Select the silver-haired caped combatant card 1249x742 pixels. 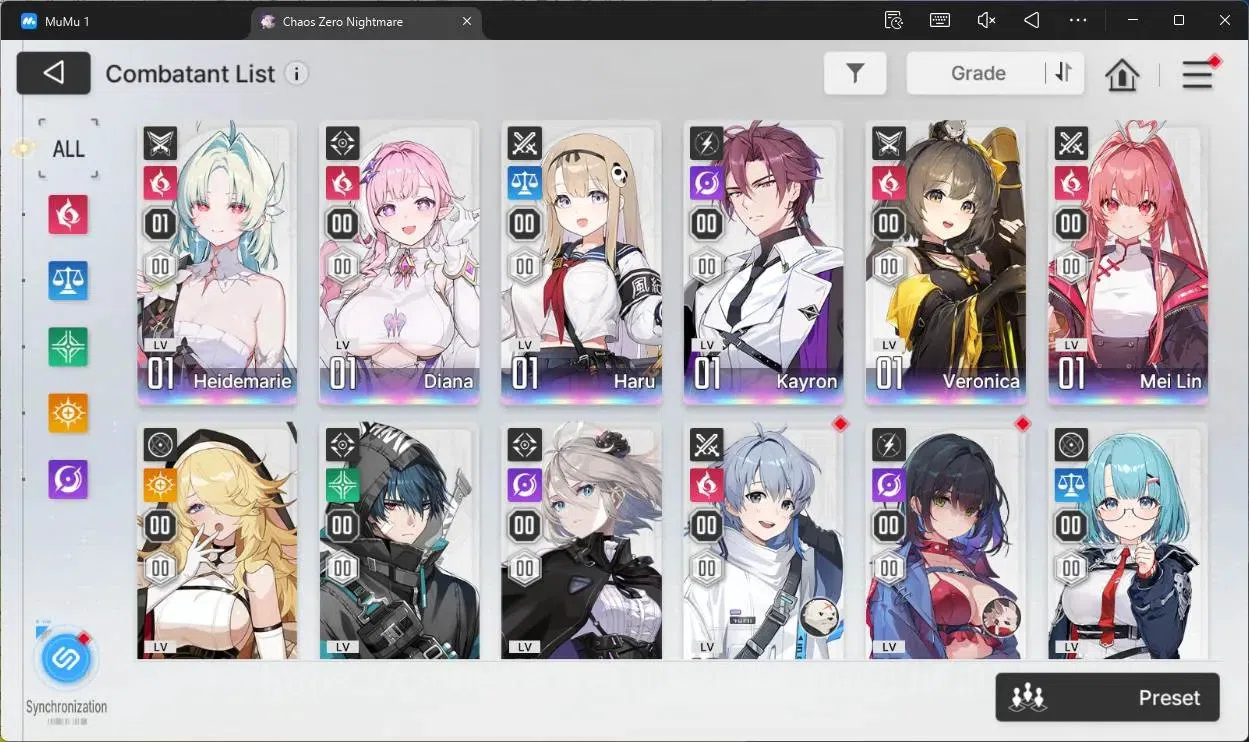tap(581, 541)
